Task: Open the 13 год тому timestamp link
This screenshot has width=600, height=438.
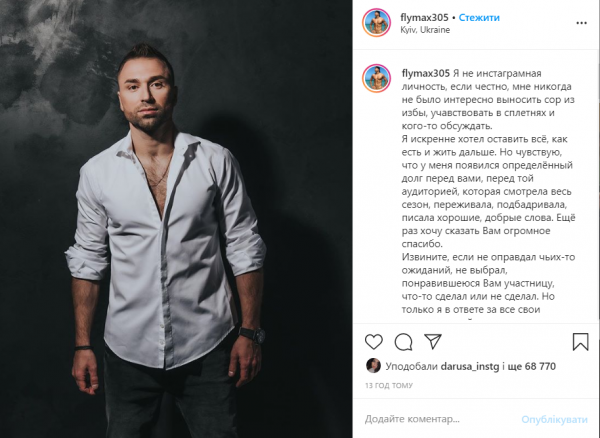Action: pos(389,386)
